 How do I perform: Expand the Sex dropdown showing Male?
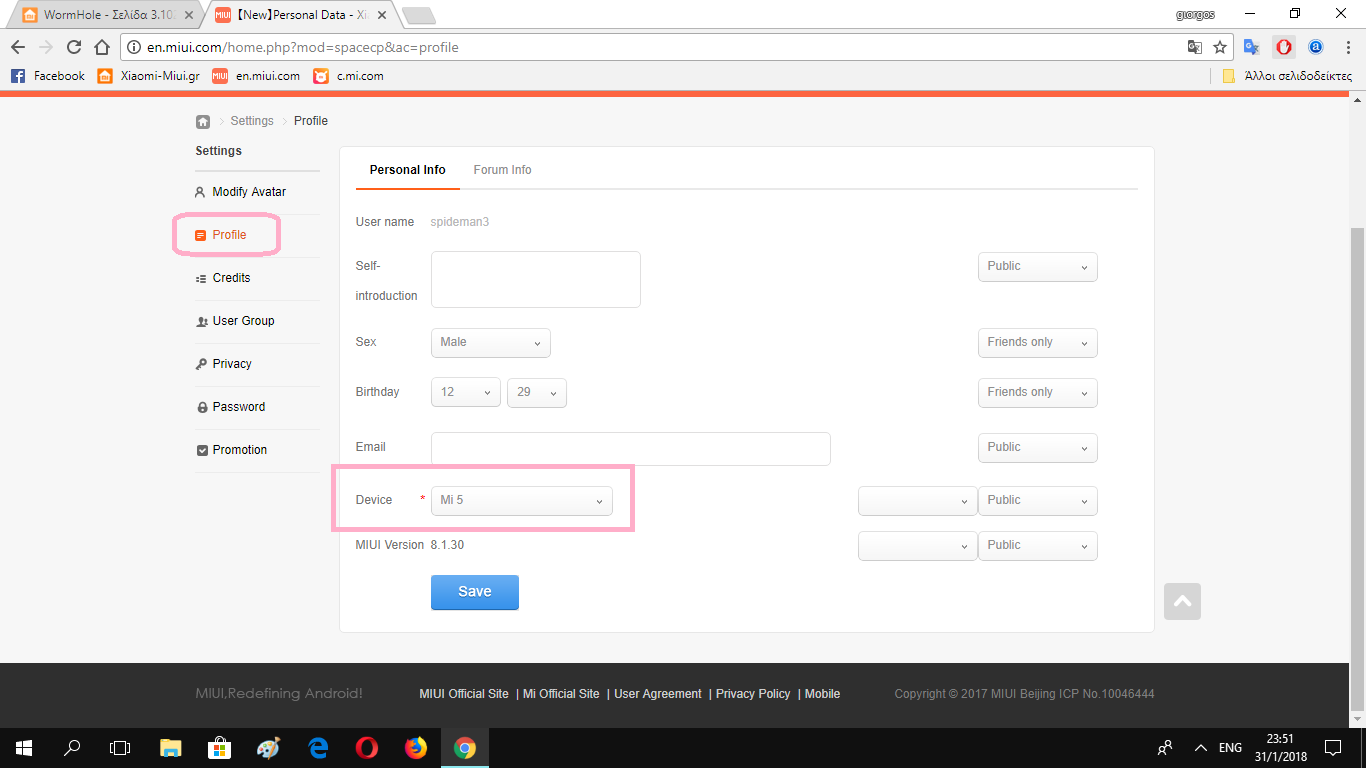[x=490, y=342]
